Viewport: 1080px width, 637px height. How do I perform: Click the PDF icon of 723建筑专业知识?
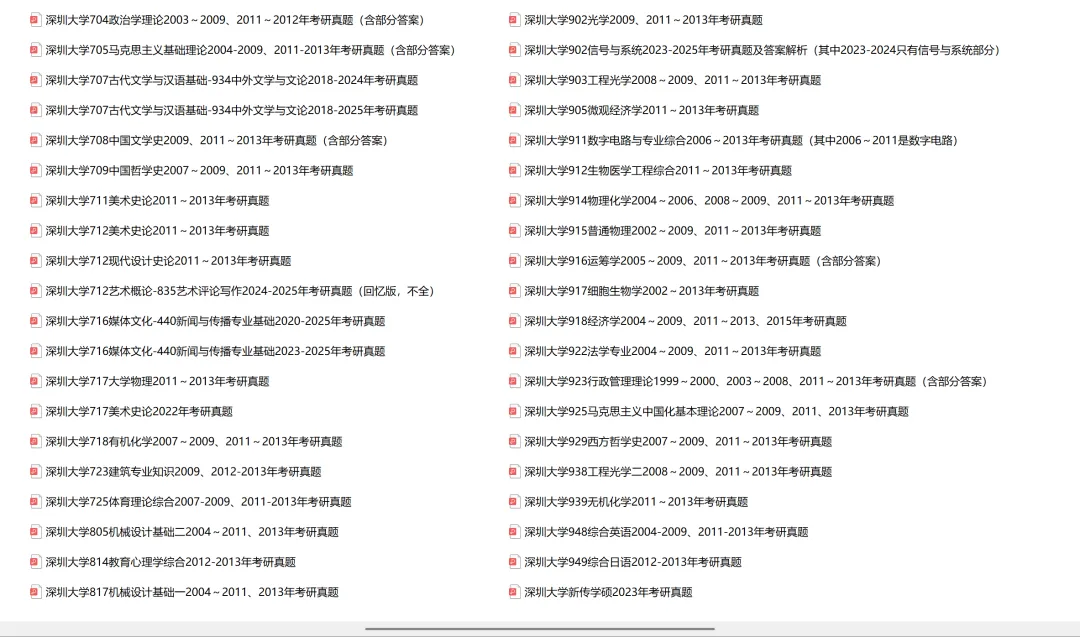point(35,472)
